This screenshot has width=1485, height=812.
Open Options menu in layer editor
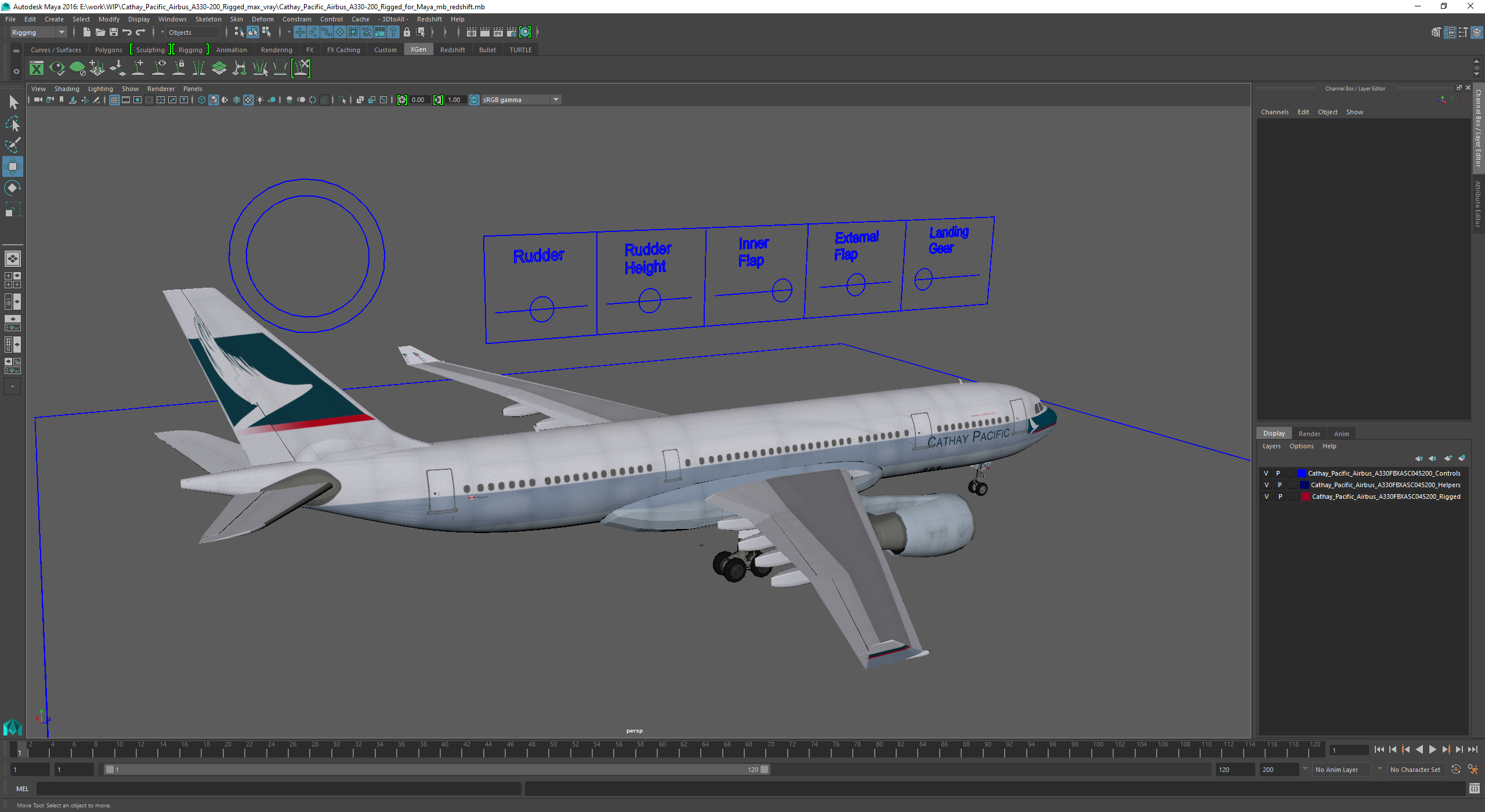1301,446
